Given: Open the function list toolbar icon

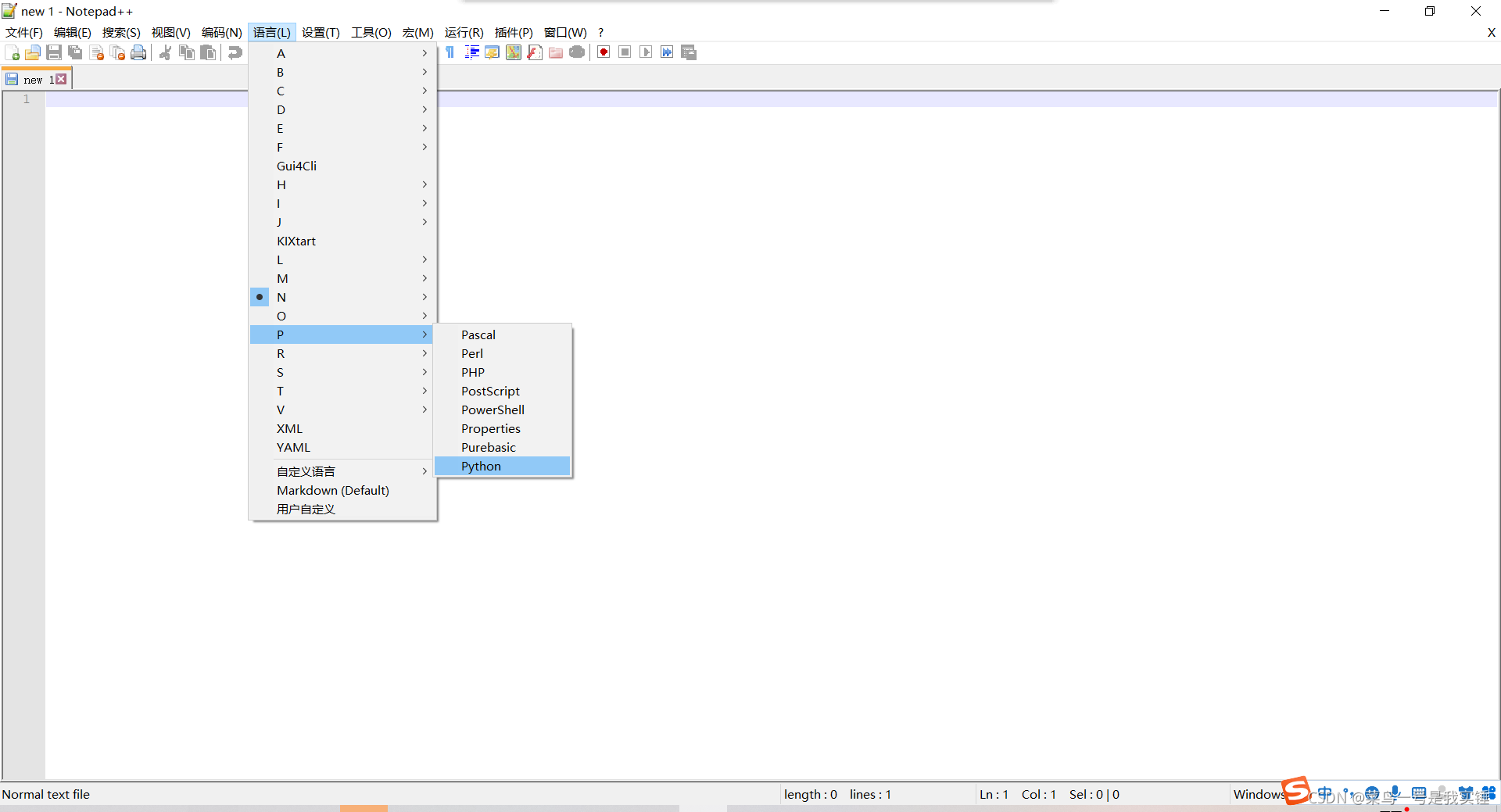Looking at the screenshot, I should (x=535, y=52).
